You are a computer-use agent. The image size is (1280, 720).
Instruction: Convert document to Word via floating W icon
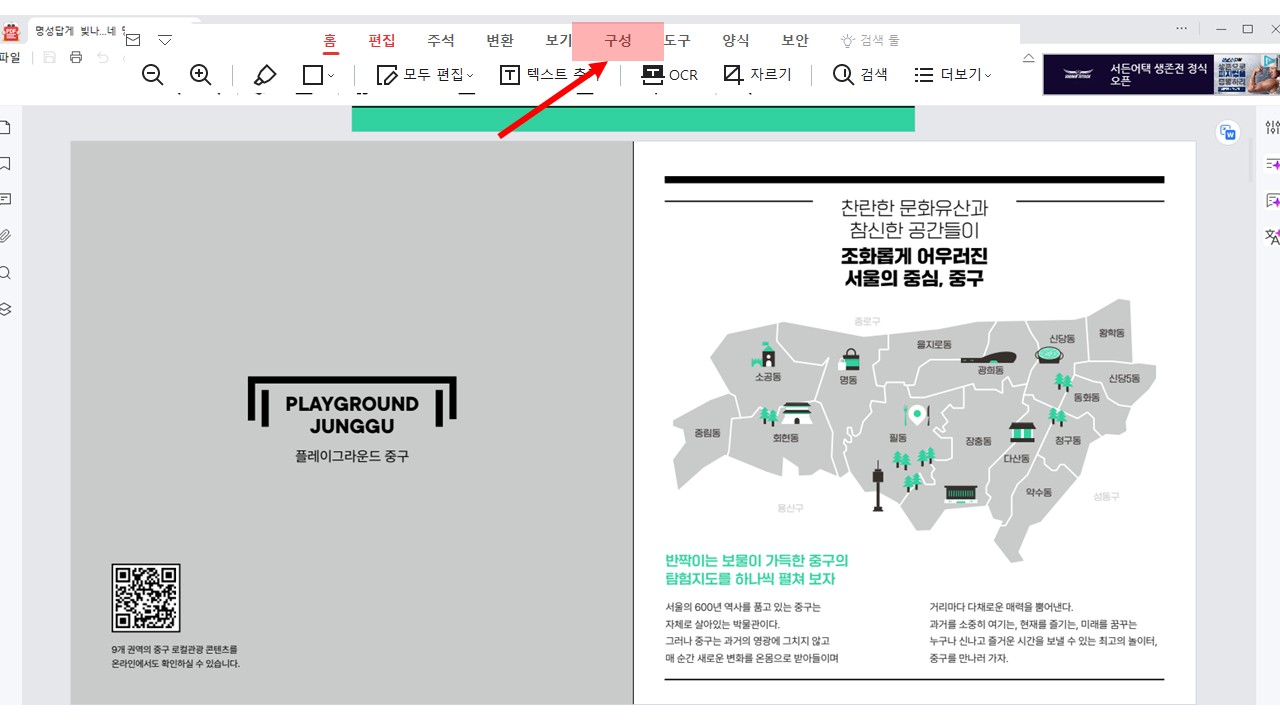(1228, 132)
